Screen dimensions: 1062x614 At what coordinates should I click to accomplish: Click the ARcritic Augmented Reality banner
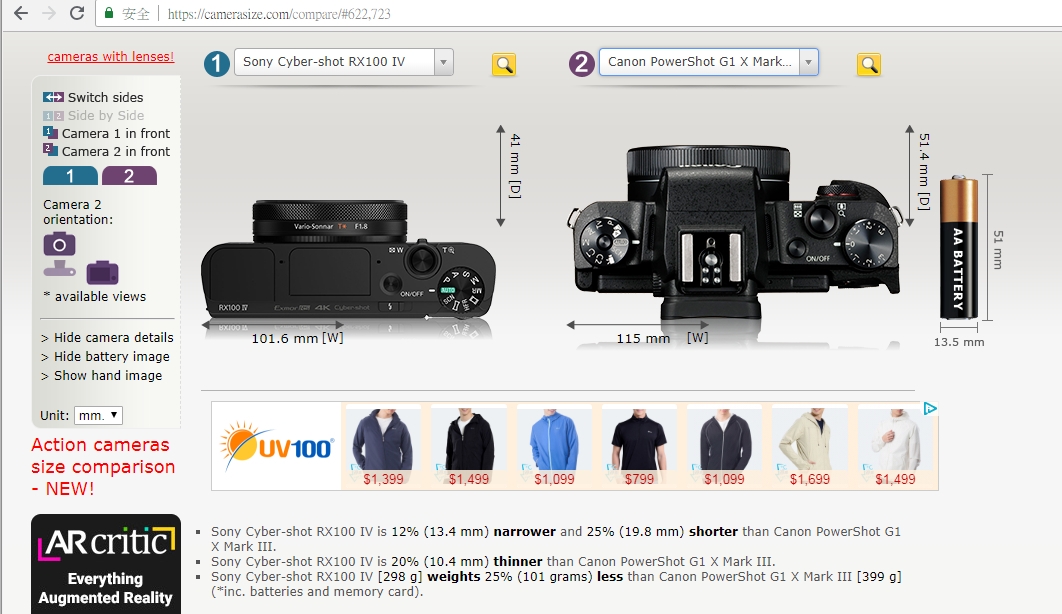coord(106,564)
